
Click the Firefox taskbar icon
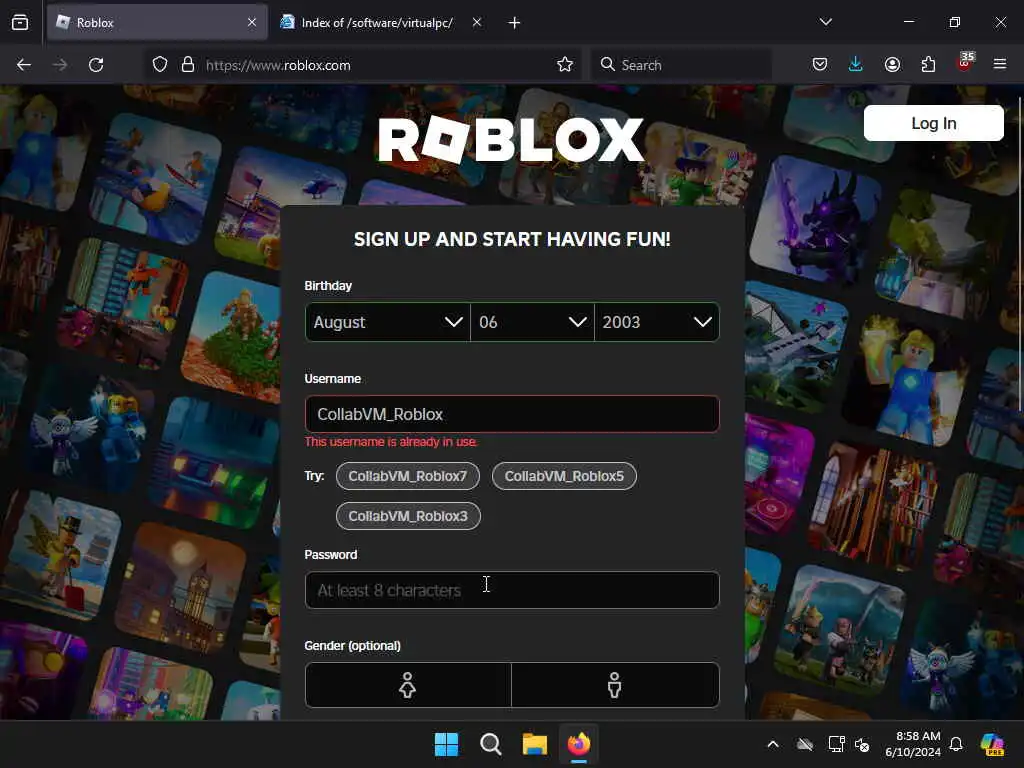(x=579, y=744)
